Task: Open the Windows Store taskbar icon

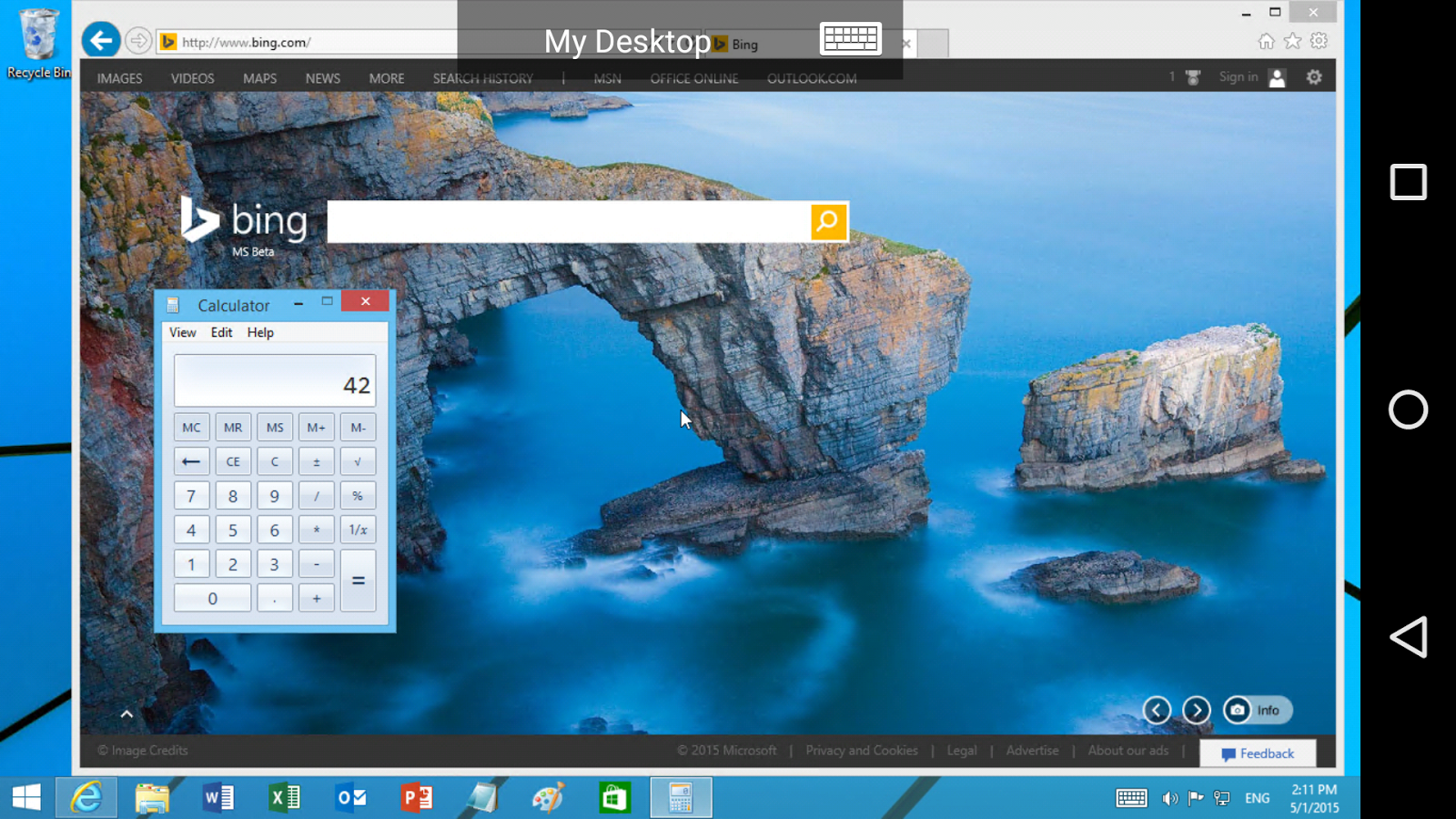Action: [x=614, y=798]
